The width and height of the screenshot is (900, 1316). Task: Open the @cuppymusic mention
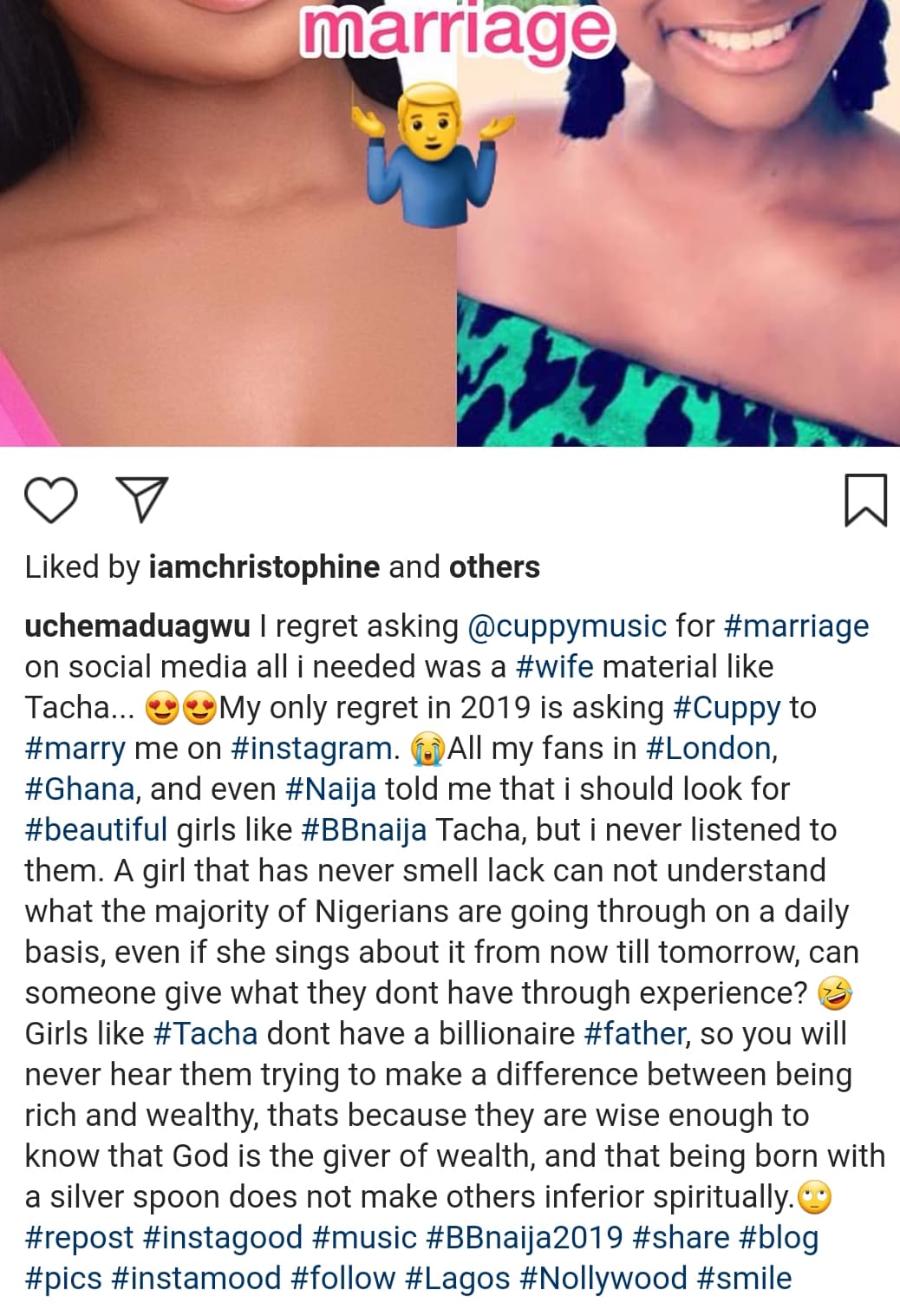(567, 625)
